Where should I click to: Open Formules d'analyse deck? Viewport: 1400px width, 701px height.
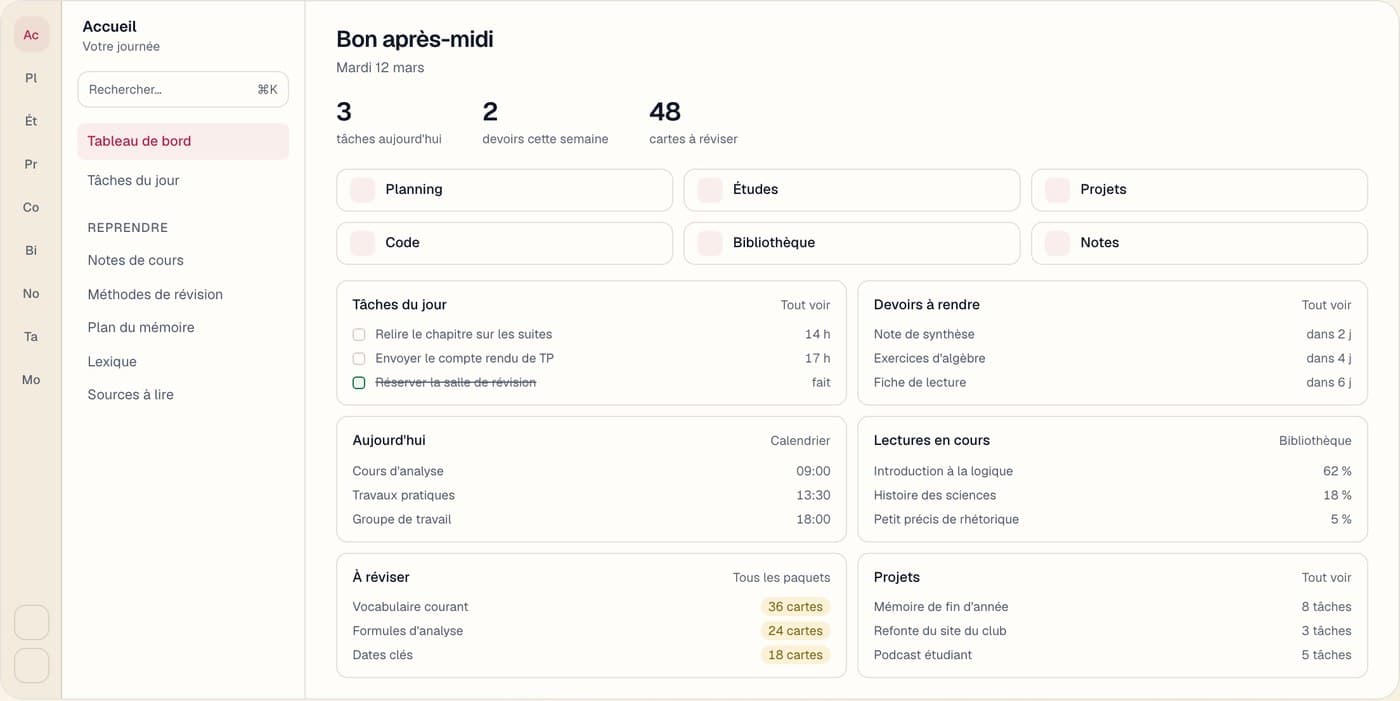click(591, 631)
